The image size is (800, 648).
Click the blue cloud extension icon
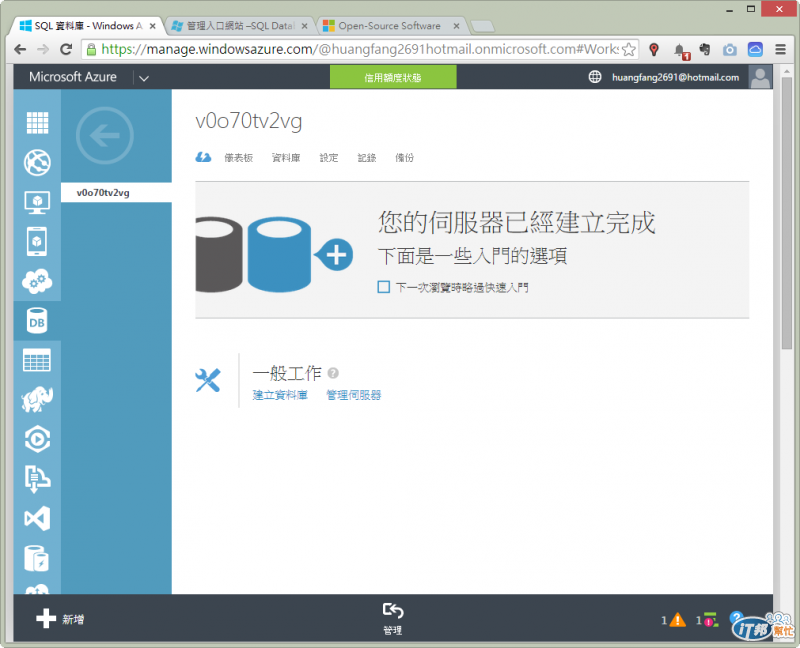coord(755,49)
